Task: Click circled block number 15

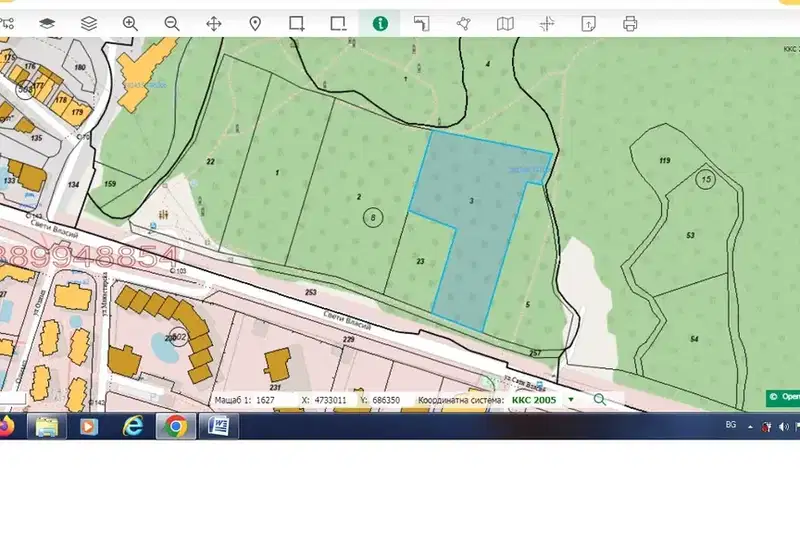Action: click(x=706, y=179)
